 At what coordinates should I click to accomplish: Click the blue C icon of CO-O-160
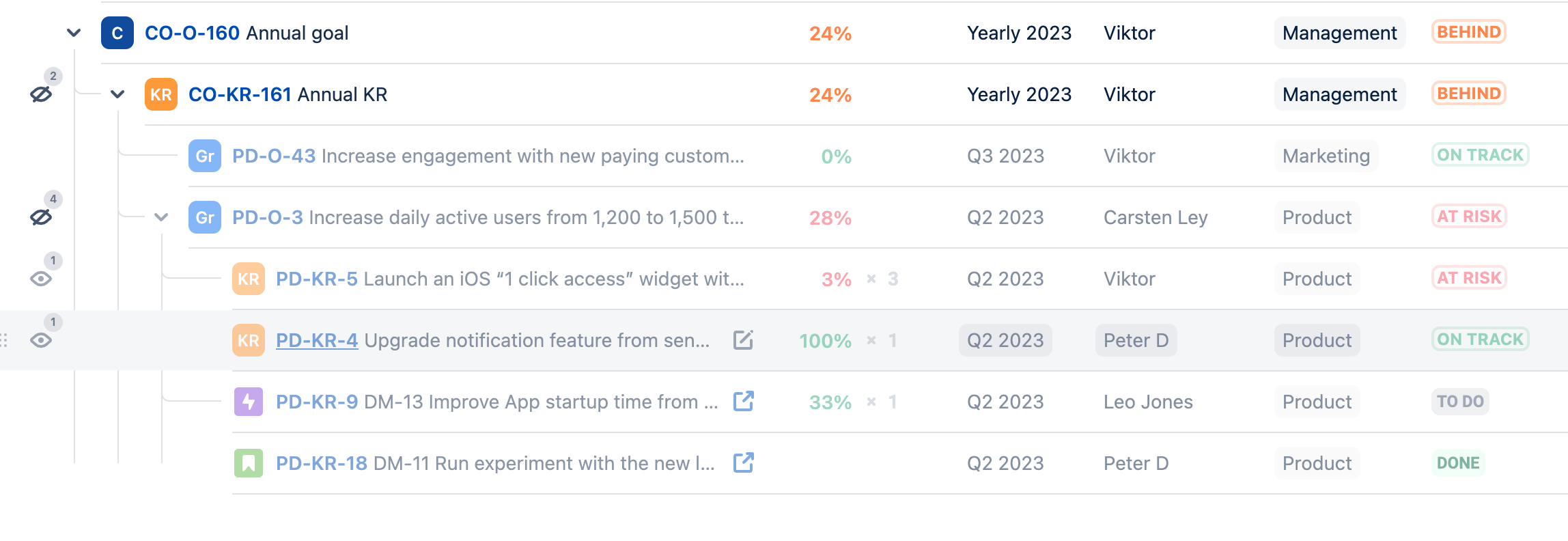coord(117,33)
